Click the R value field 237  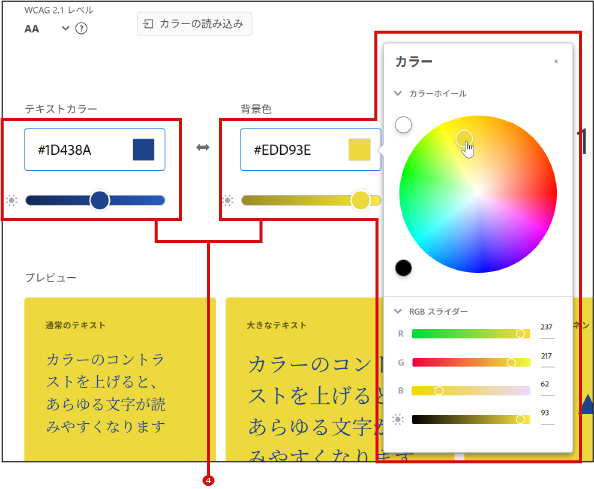[x=547, y=329]
